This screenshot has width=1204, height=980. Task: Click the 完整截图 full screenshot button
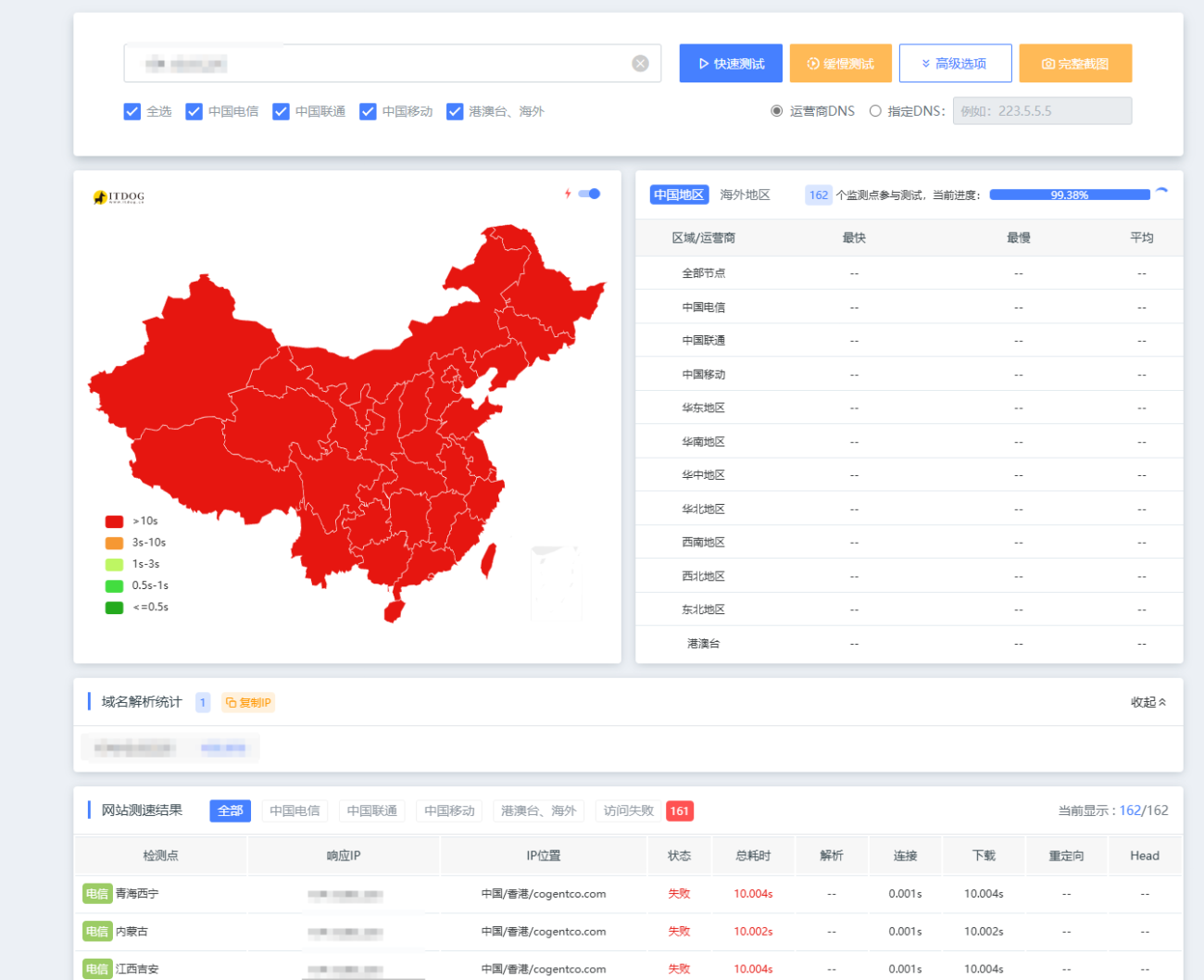(x=1075, y=63)
